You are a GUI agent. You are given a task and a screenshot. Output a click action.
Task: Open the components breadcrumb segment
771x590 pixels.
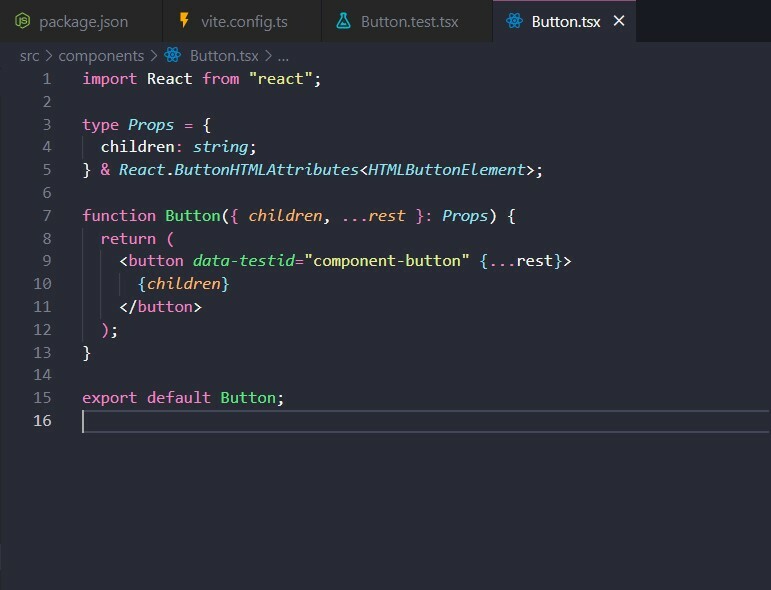tap(101, 56)
